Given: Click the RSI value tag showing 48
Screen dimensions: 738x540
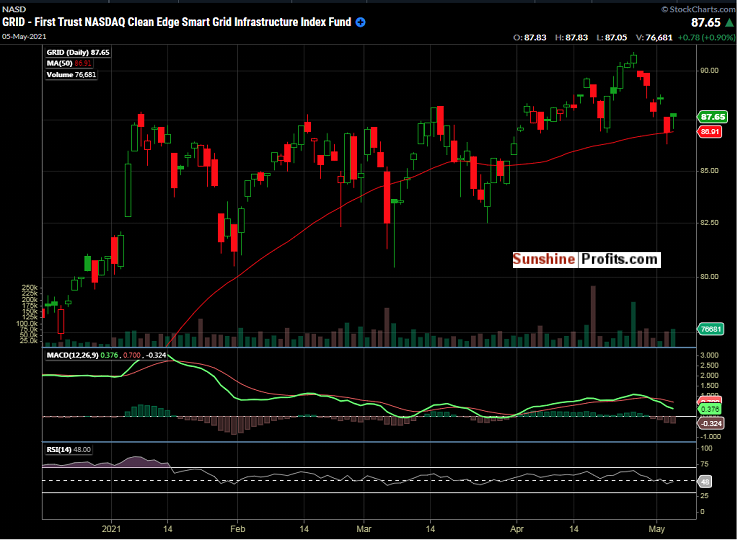Looking at the screenshot, I should point(706,482).
